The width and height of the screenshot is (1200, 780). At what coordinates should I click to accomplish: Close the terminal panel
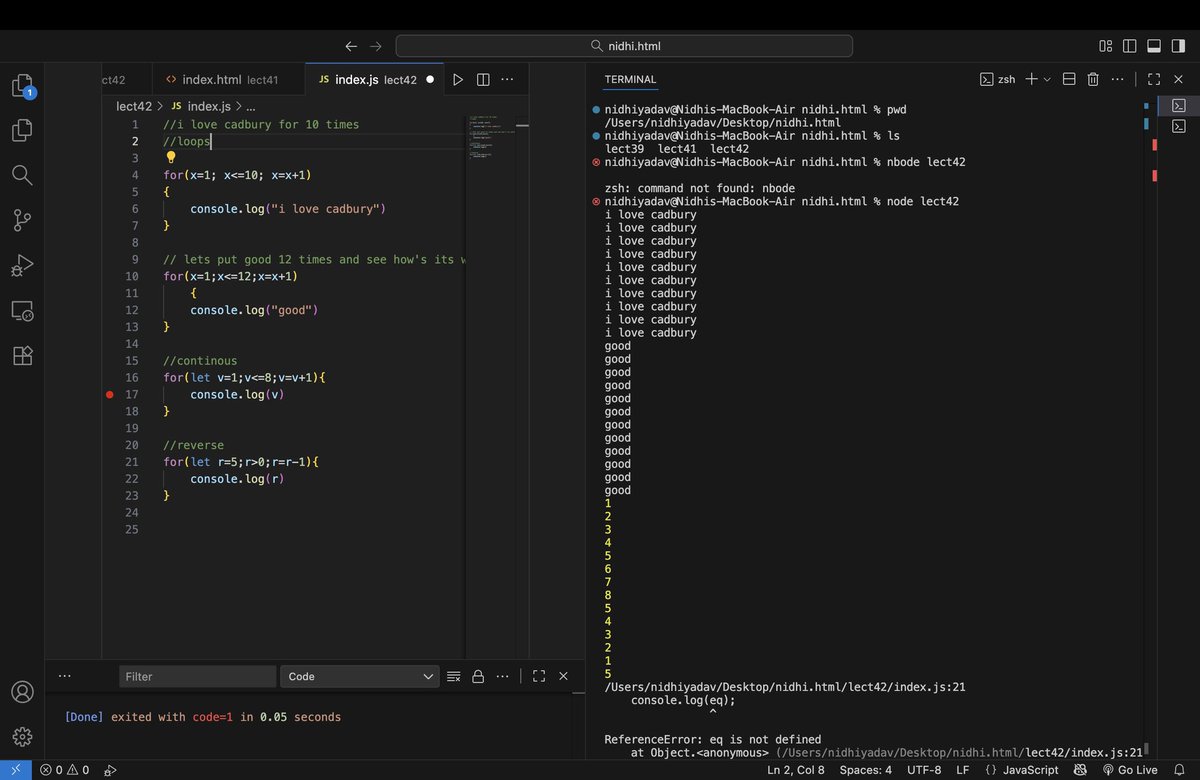(1178, 79)
